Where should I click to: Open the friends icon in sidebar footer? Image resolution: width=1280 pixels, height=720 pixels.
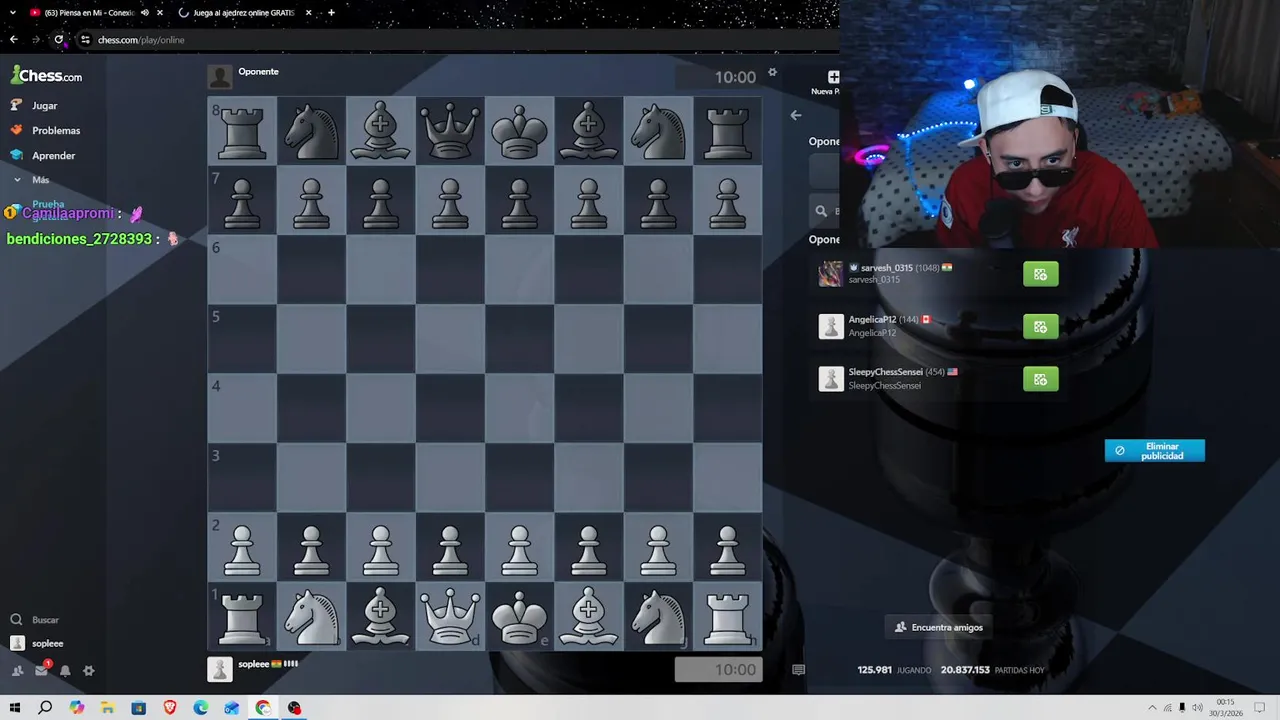pos(17,671)
